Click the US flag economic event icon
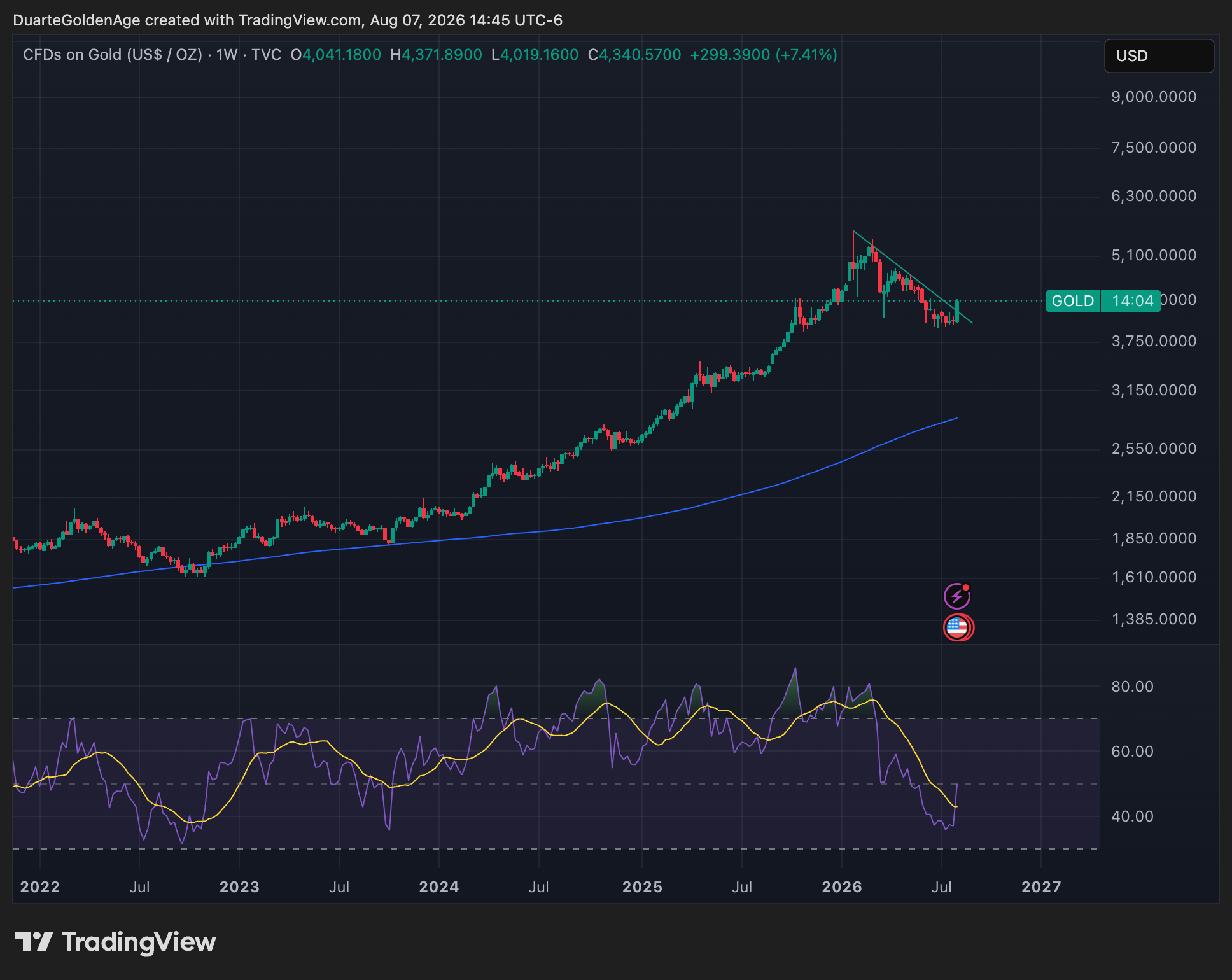This screenshot has width=1232, height=980. [x=958, y=627]
